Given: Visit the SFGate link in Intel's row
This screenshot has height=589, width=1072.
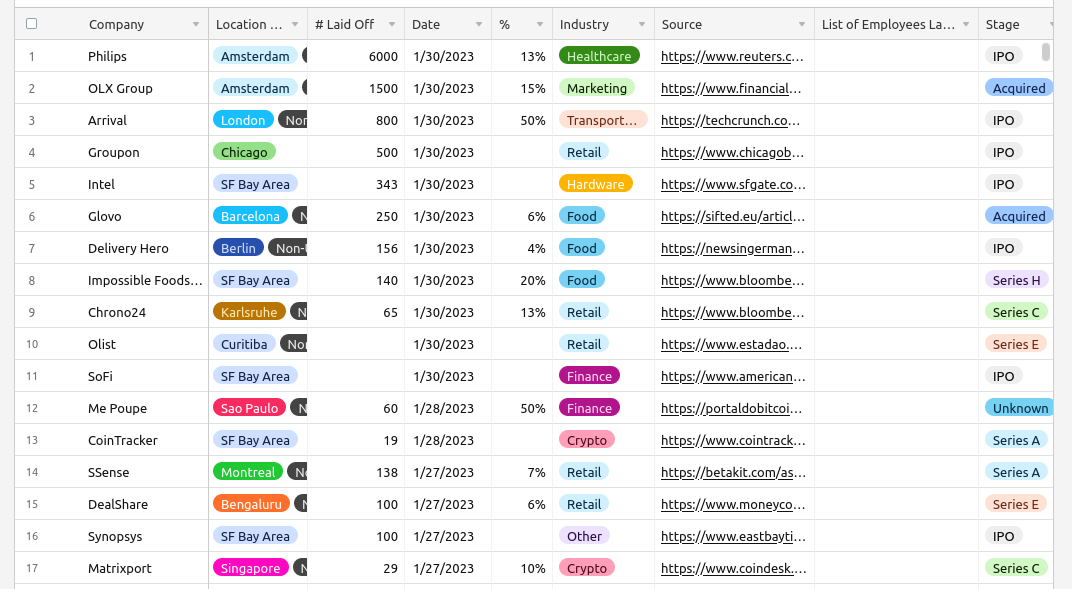Looking at the screenshot, I should [733, 184].
